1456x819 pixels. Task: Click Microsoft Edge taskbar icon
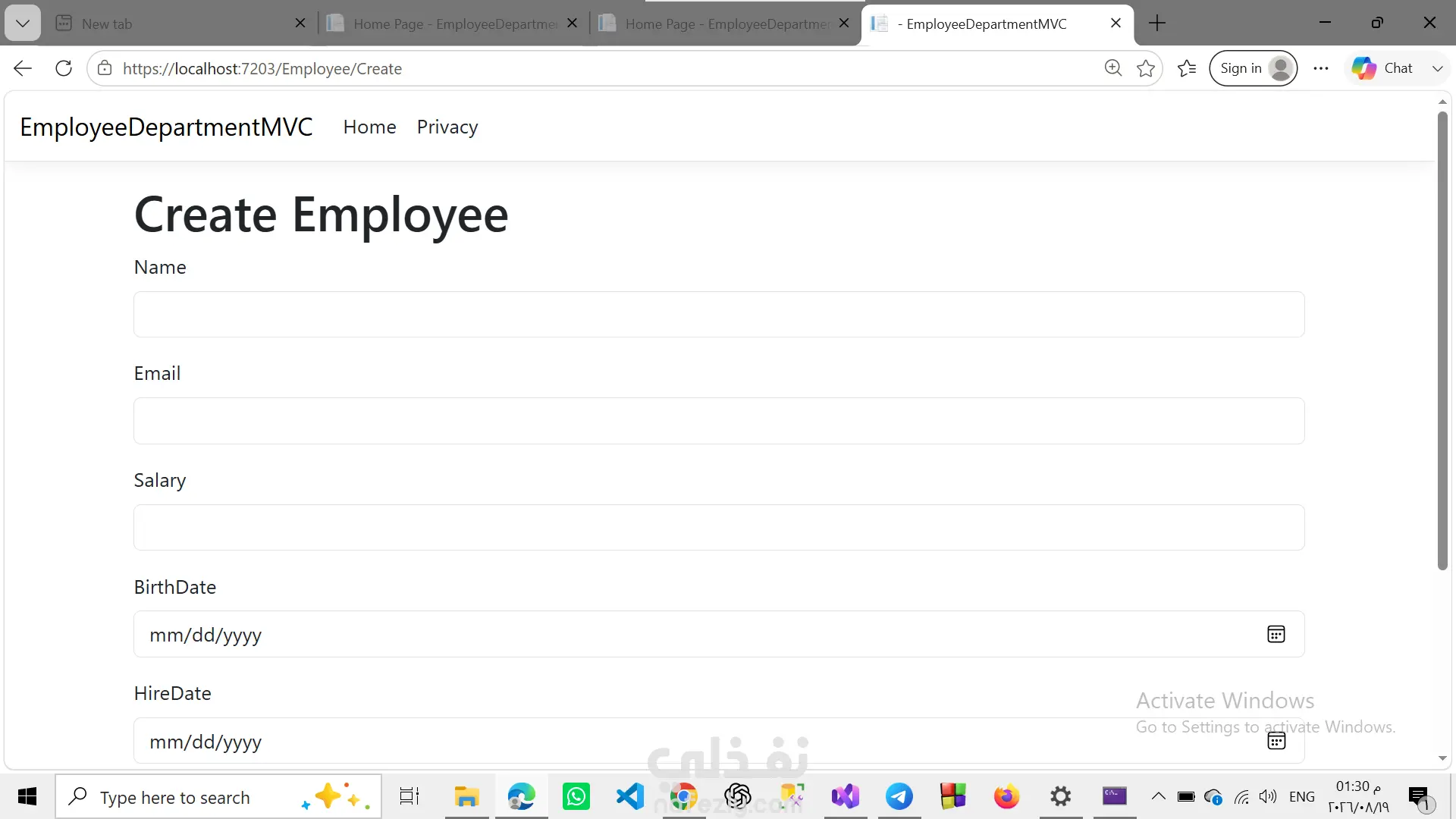click(x=521, y=796)
